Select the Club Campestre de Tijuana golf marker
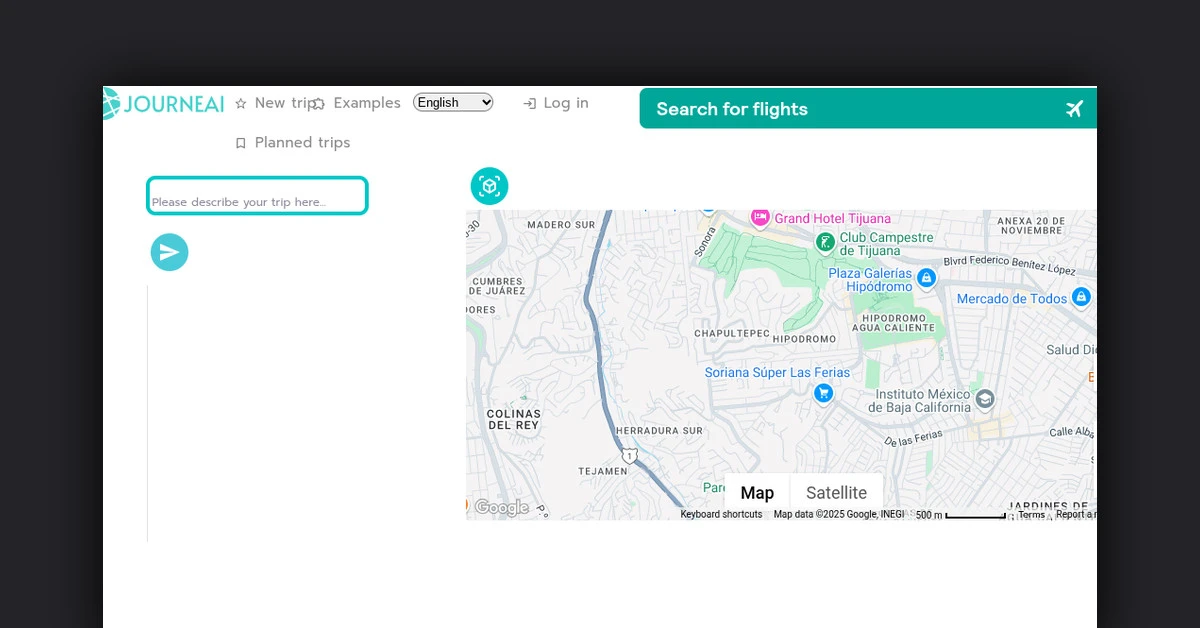 (825, 242)
